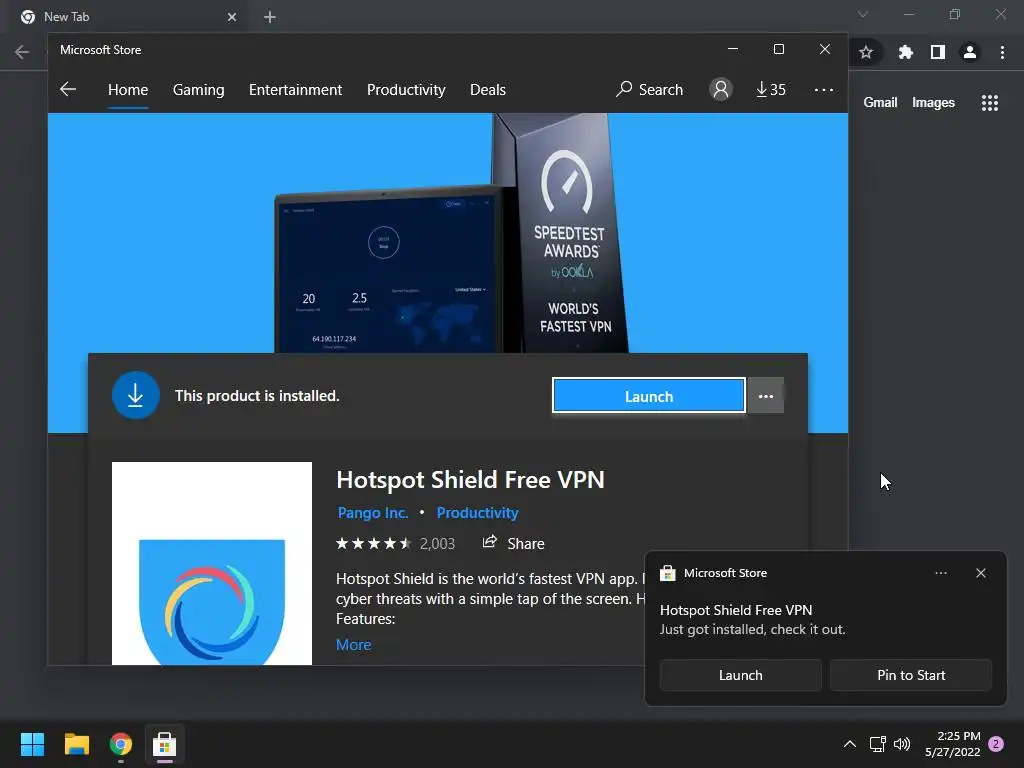Open the Microsoft Store Search
Image resolution: width=1024 pixels, height=768 pixels.
tap(649, 89)
